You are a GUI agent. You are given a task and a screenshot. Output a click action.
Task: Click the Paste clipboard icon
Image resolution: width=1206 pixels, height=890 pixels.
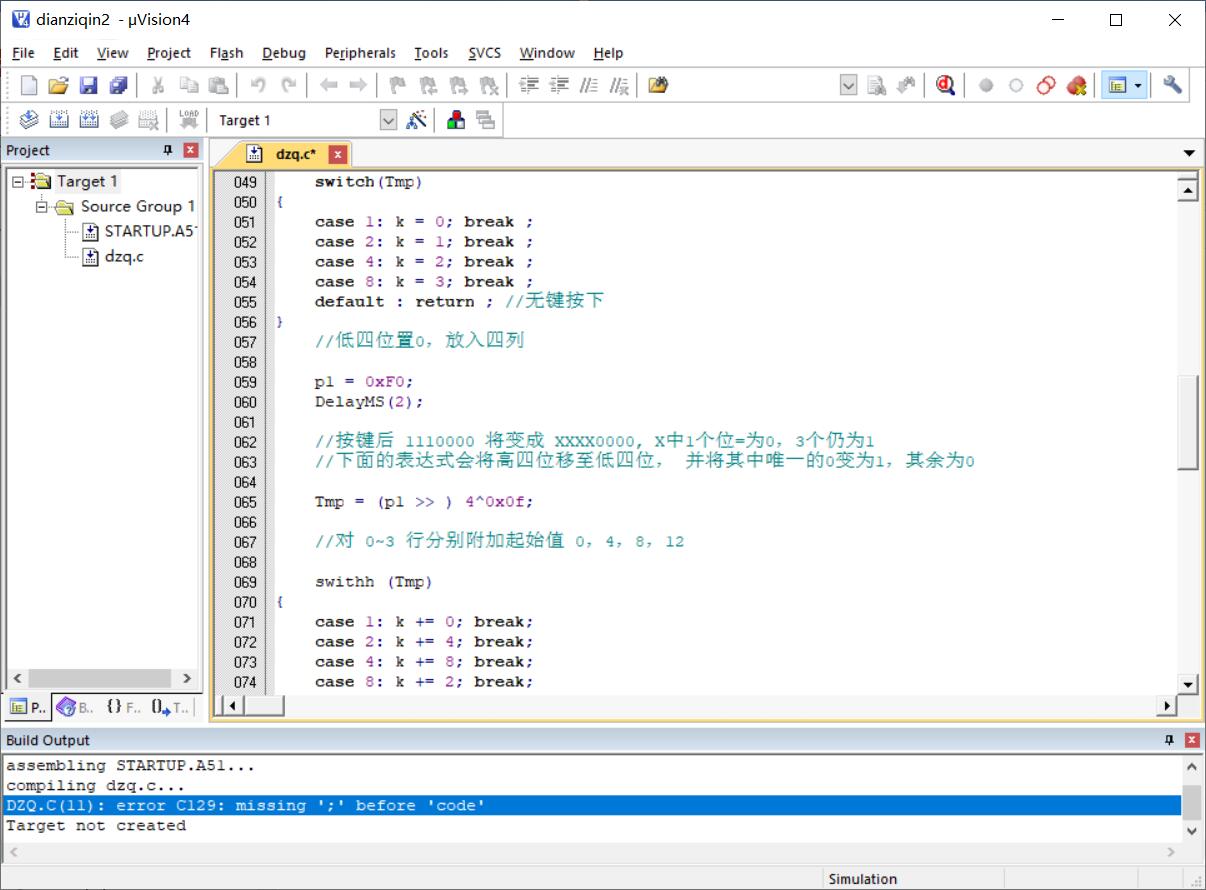(218, 86)
